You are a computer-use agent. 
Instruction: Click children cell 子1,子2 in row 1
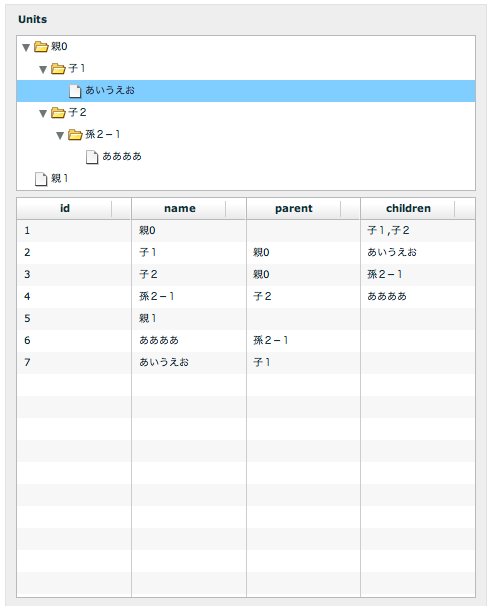(418, 231)
